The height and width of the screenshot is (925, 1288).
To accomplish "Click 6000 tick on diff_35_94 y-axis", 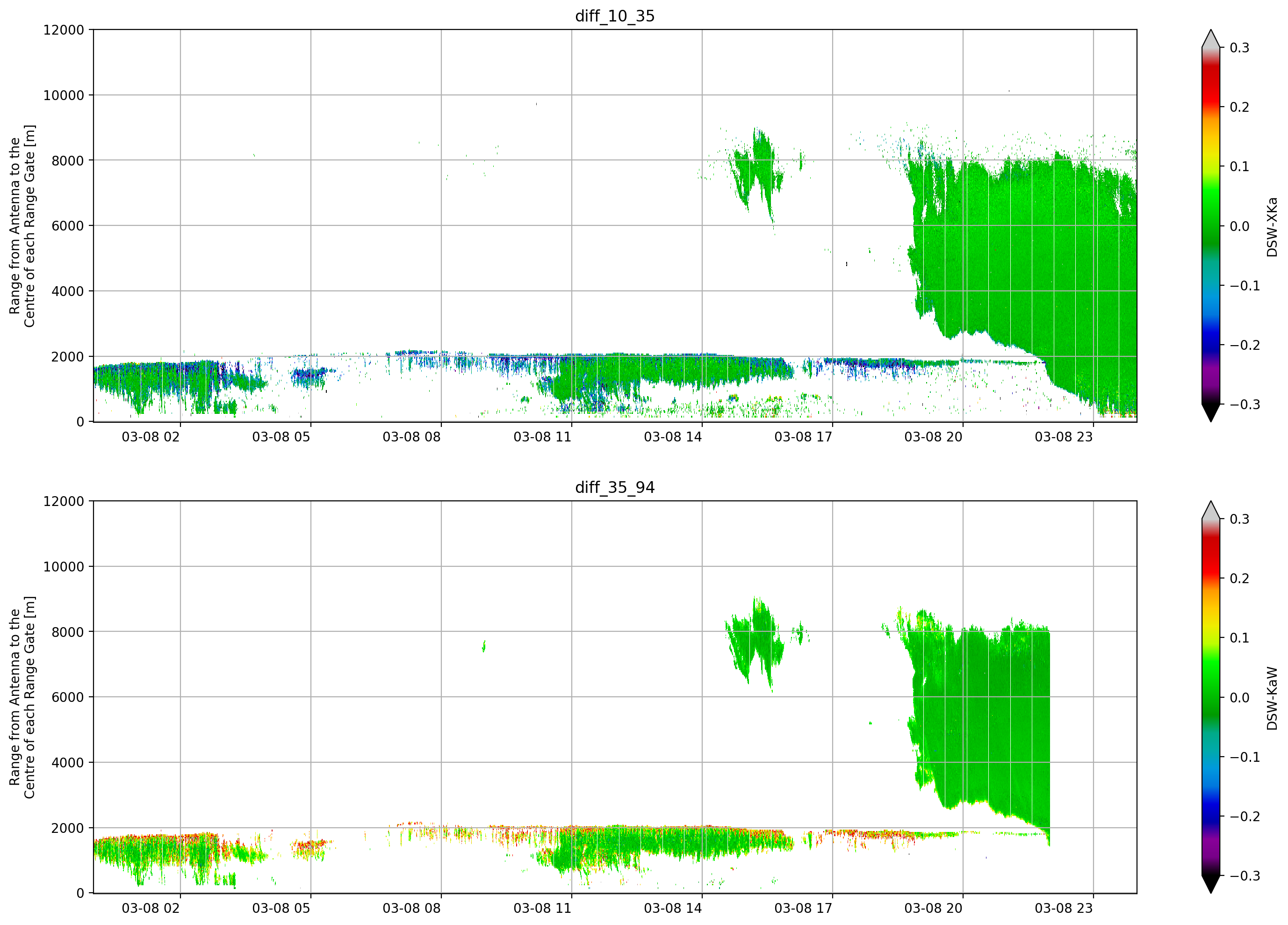I will (68, 698).
